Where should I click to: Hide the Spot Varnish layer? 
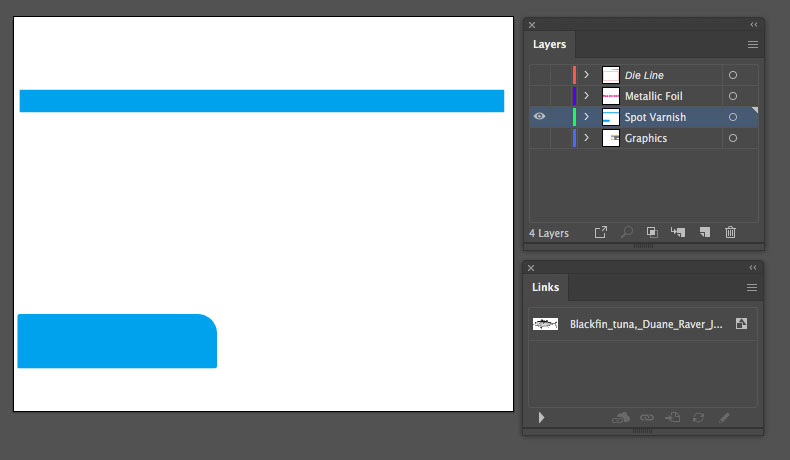pos(539,116)
